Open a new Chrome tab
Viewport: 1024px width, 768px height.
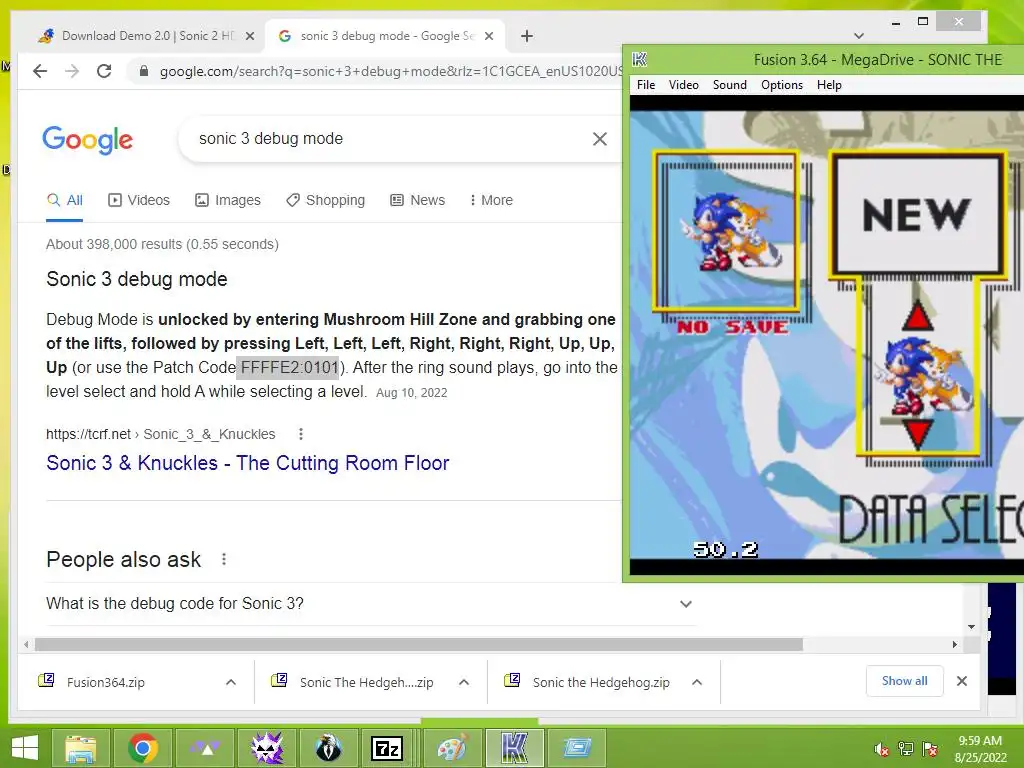pyautogui.click(x=527, y=36)
